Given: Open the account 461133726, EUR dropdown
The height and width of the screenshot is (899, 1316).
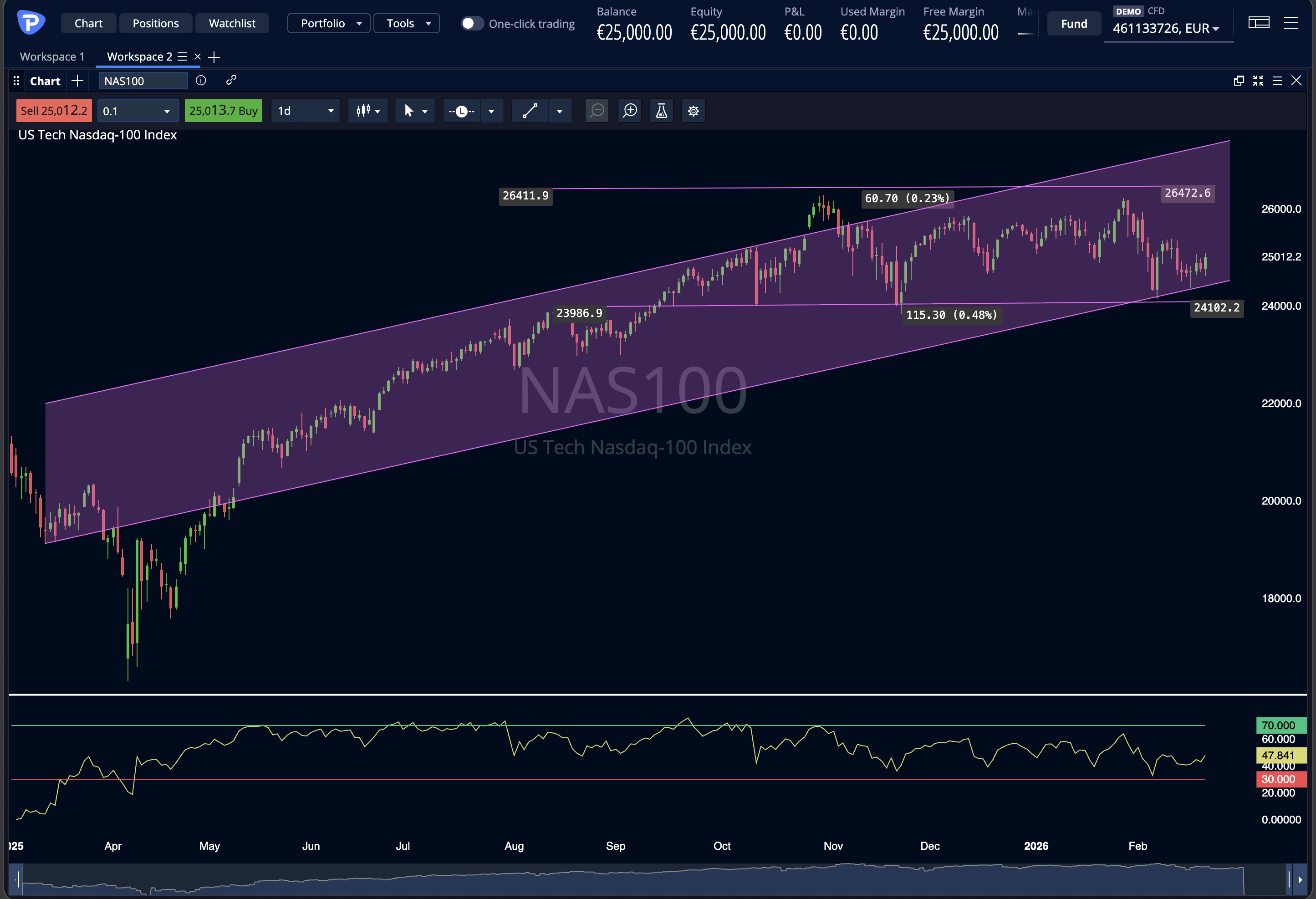Looking at the screenshot, I should click(x=1168, y=28).
